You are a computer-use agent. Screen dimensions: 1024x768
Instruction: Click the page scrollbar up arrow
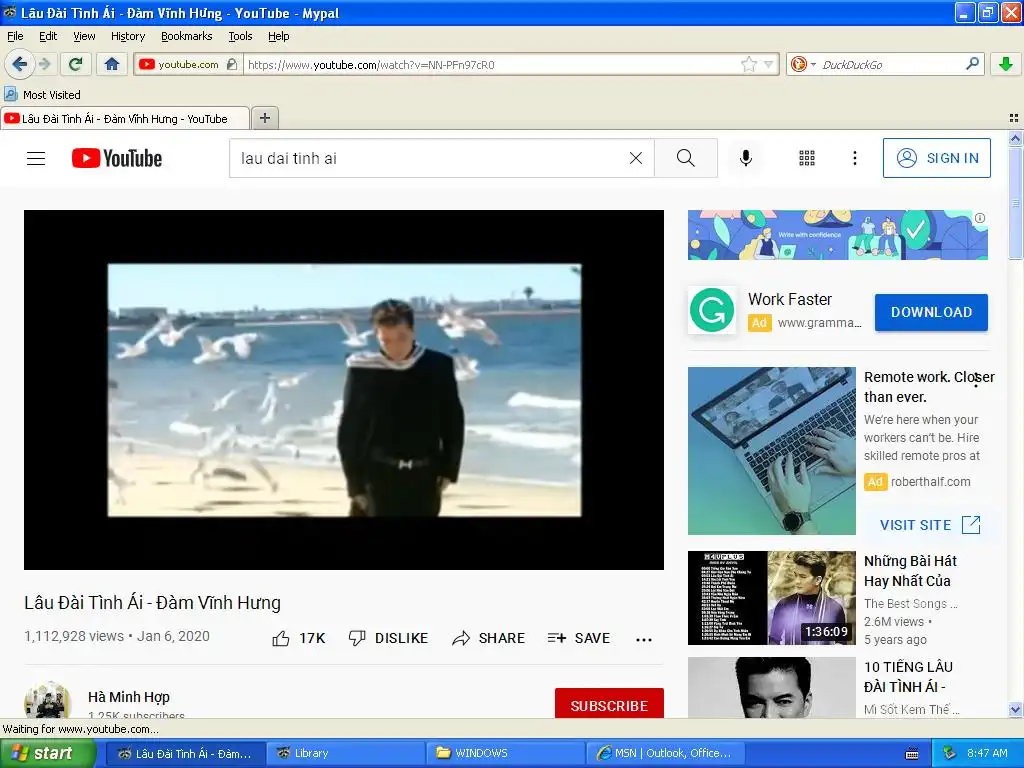coord(1015,138)
